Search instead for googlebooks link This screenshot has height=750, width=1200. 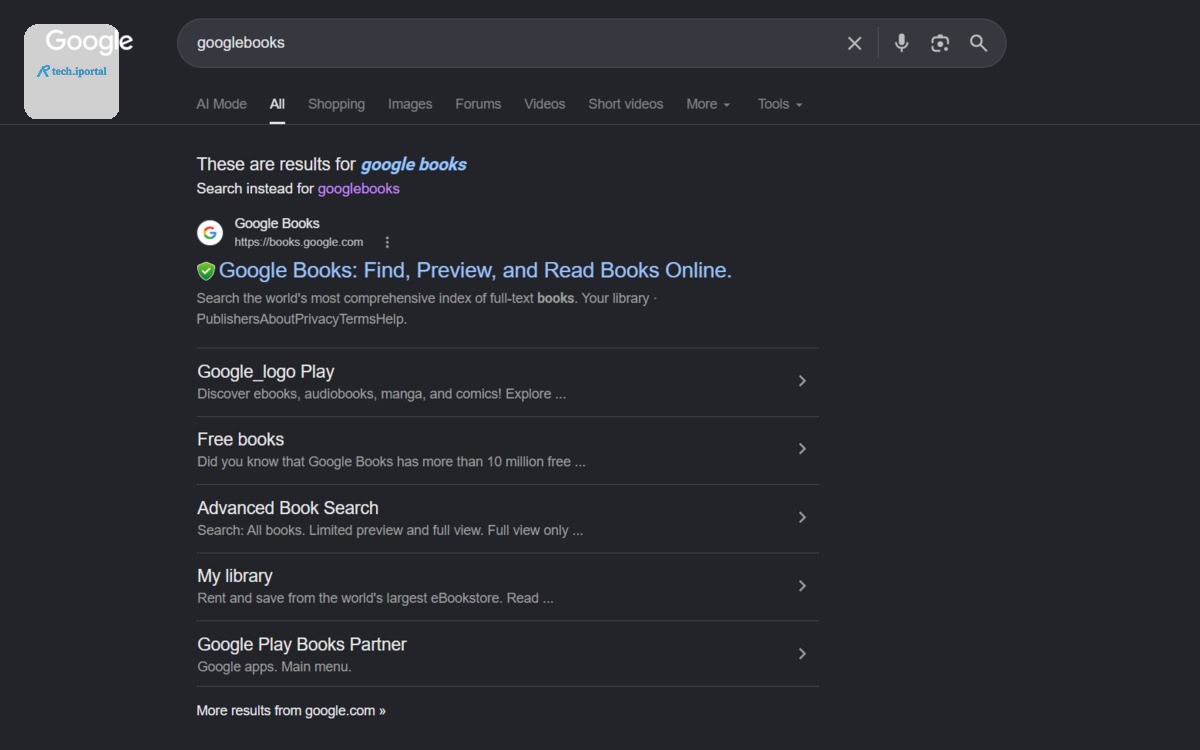358,189
